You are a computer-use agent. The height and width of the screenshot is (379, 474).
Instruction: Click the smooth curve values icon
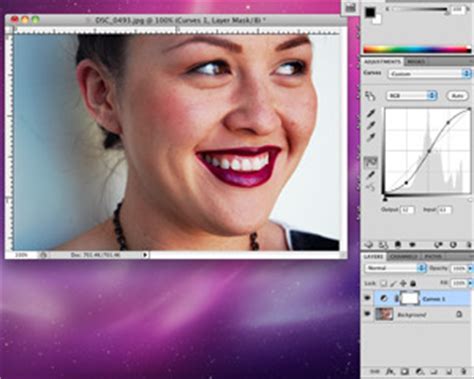[x=371, y=187]
